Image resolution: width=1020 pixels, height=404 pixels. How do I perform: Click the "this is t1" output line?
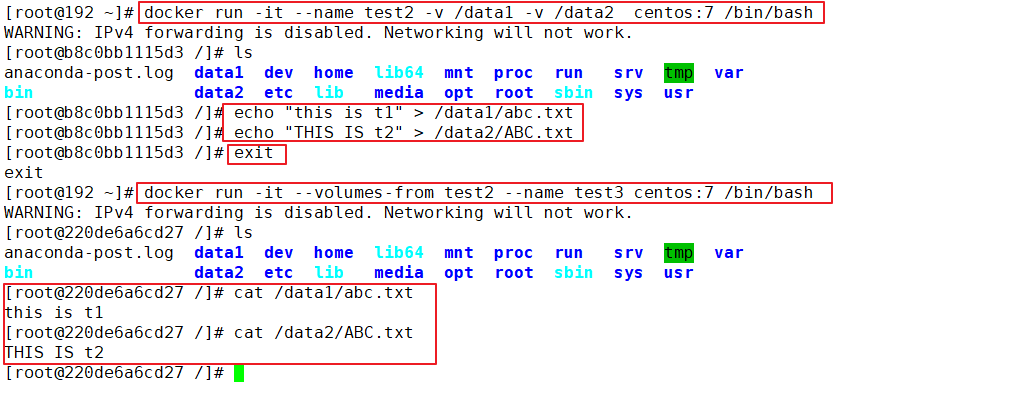point(54,314)
